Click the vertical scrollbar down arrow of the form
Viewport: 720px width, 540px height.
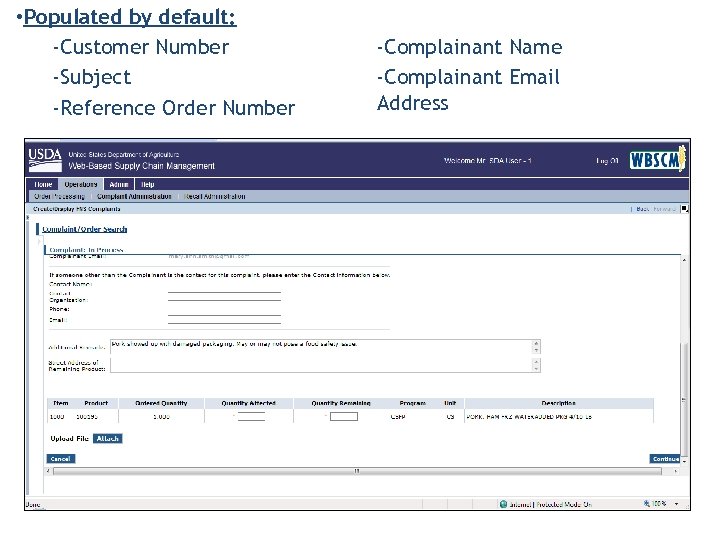click(x=684, y=460)
